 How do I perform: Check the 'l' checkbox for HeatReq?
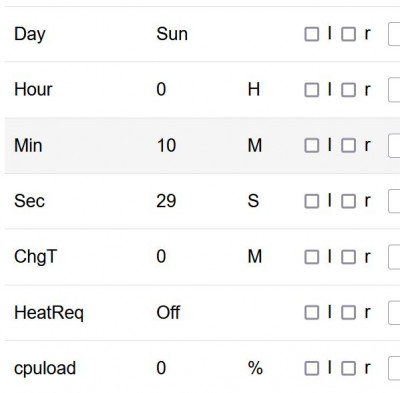coord(312,313)
